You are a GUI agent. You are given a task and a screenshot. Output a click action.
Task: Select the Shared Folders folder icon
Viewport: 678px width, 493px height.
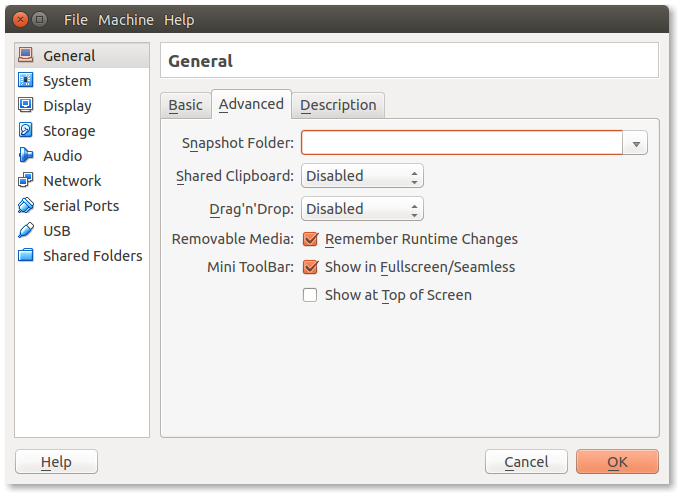[x=26, y=256]
